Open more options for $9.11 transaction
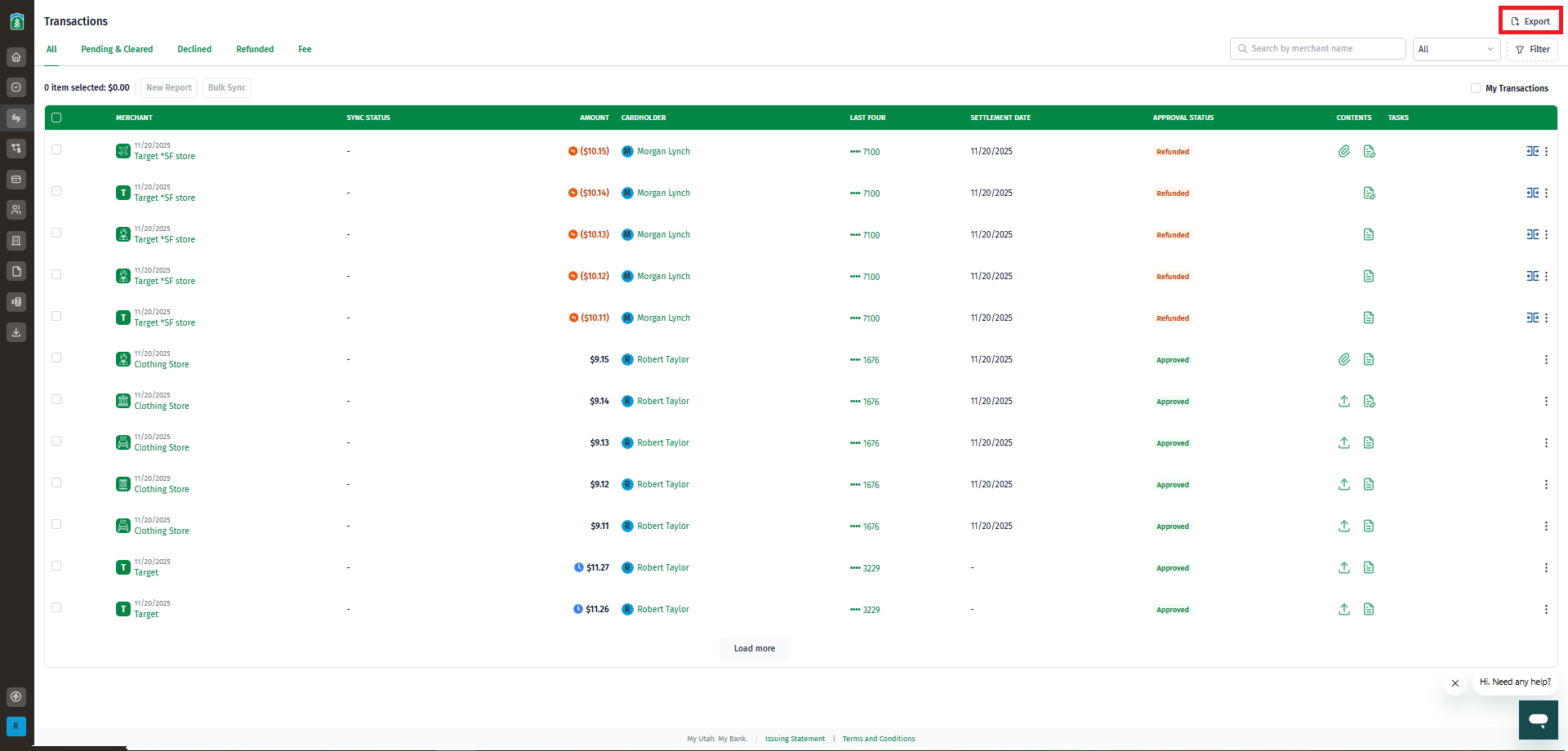1568x751 pixels. tap(1546, 526)
